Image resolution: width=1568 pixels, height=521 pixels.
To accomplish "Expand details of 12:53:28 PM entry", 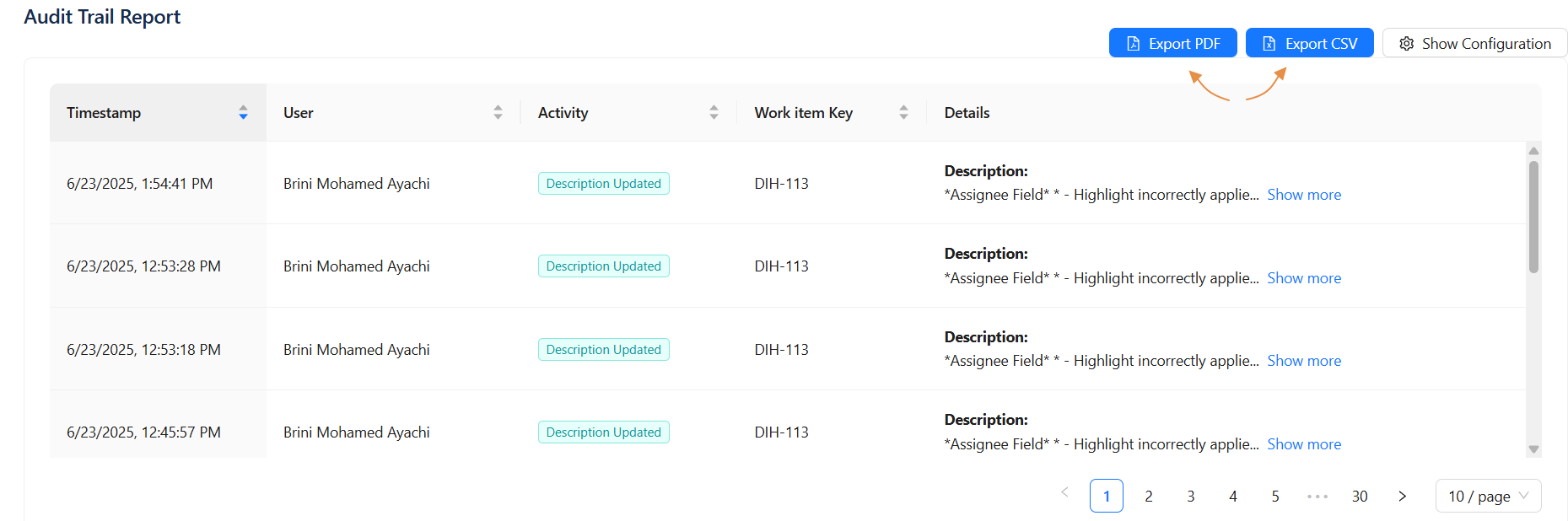I will click(x=1303, y=278).
